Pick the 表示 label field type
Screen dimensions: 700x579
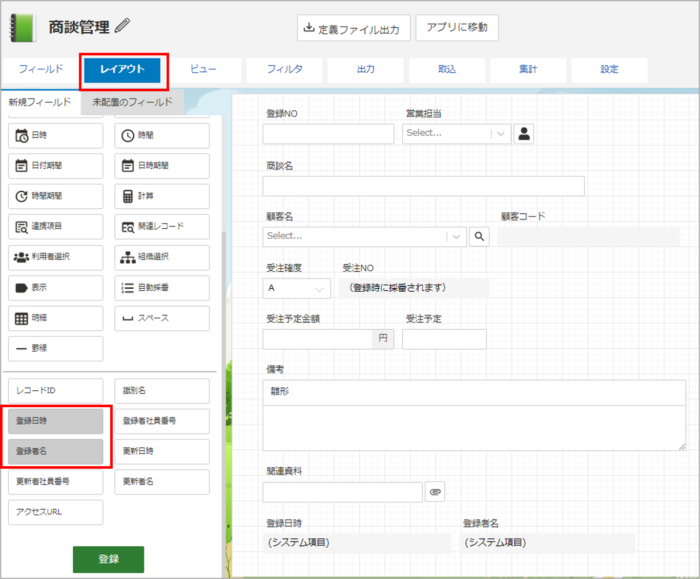[55, 287]
